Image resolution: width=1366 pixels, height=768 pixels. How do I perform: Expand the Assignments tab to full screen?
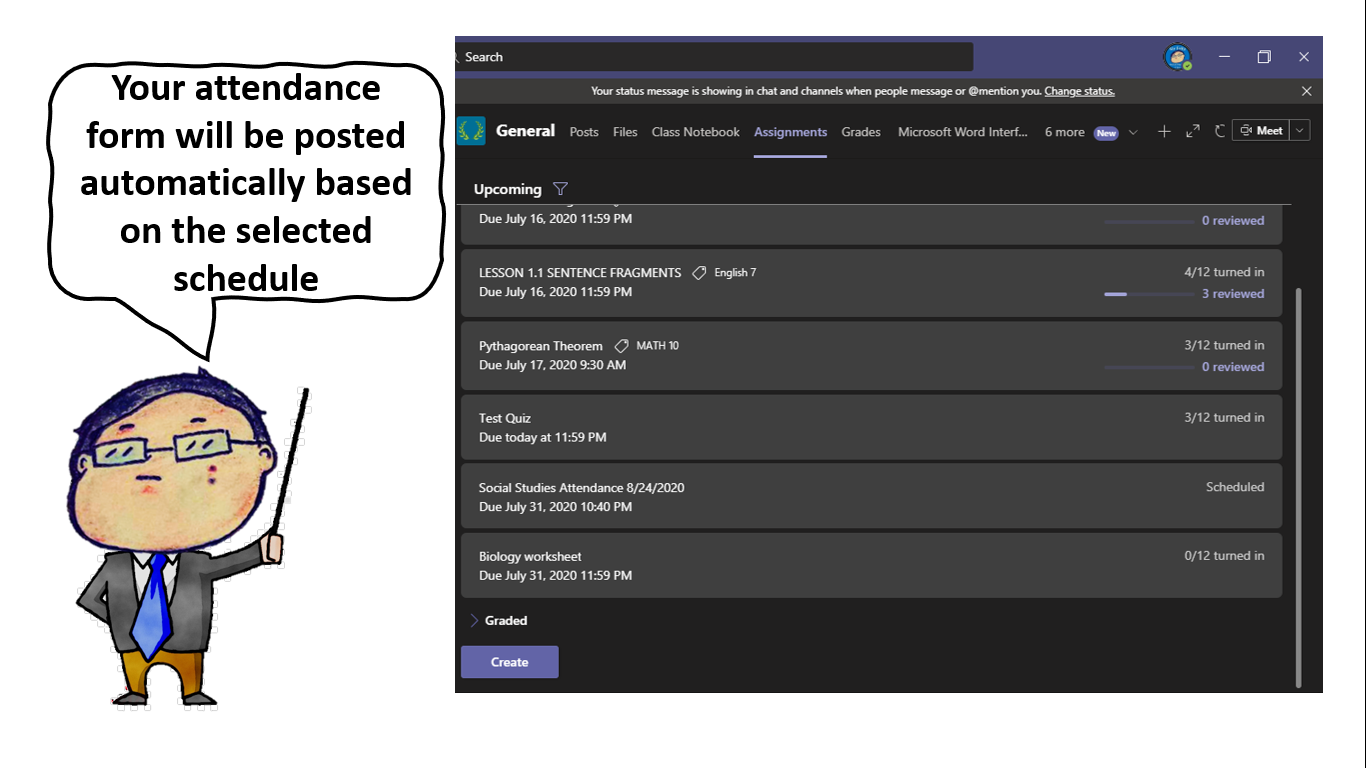click(1192, 131)
